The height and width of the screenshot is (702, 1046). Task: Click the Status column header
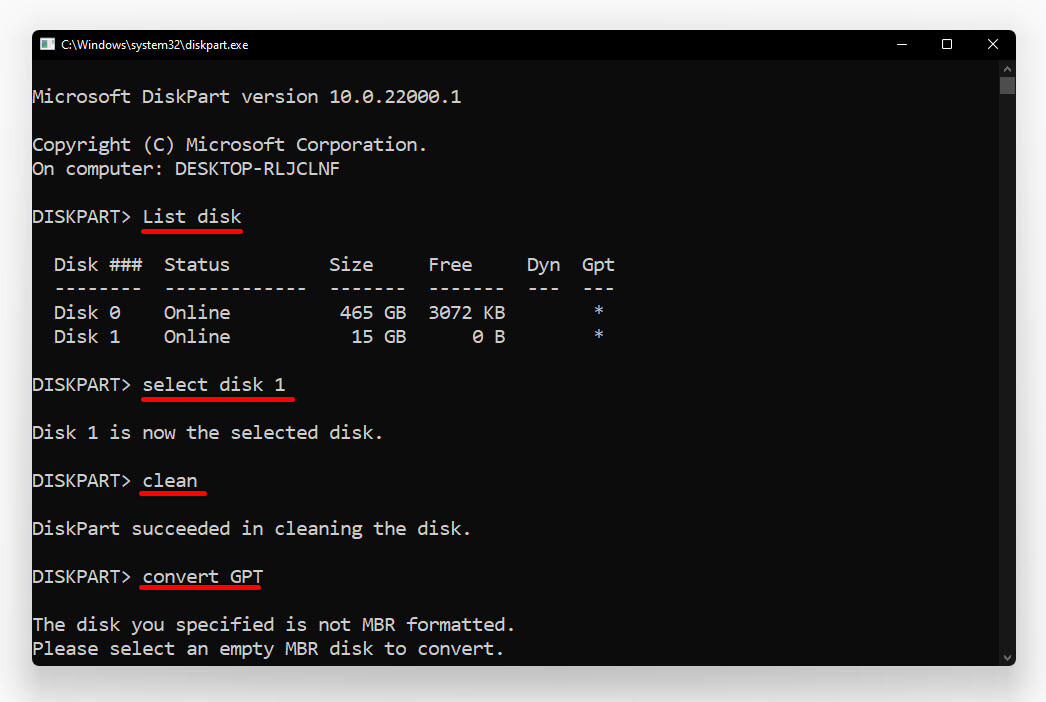click(196, 264)
